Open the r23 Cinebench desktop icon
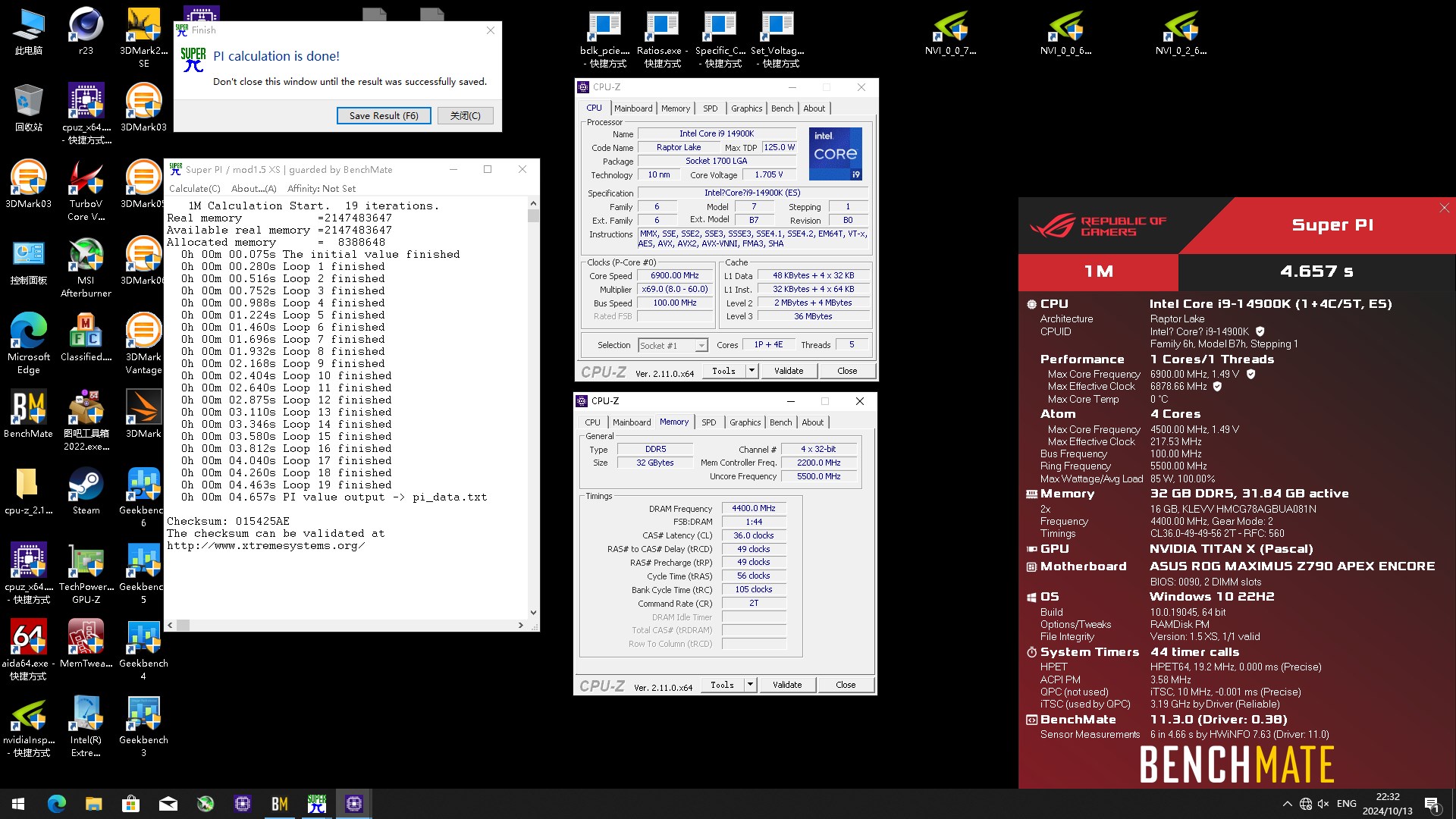1456x819 pixels. [86, 32]
